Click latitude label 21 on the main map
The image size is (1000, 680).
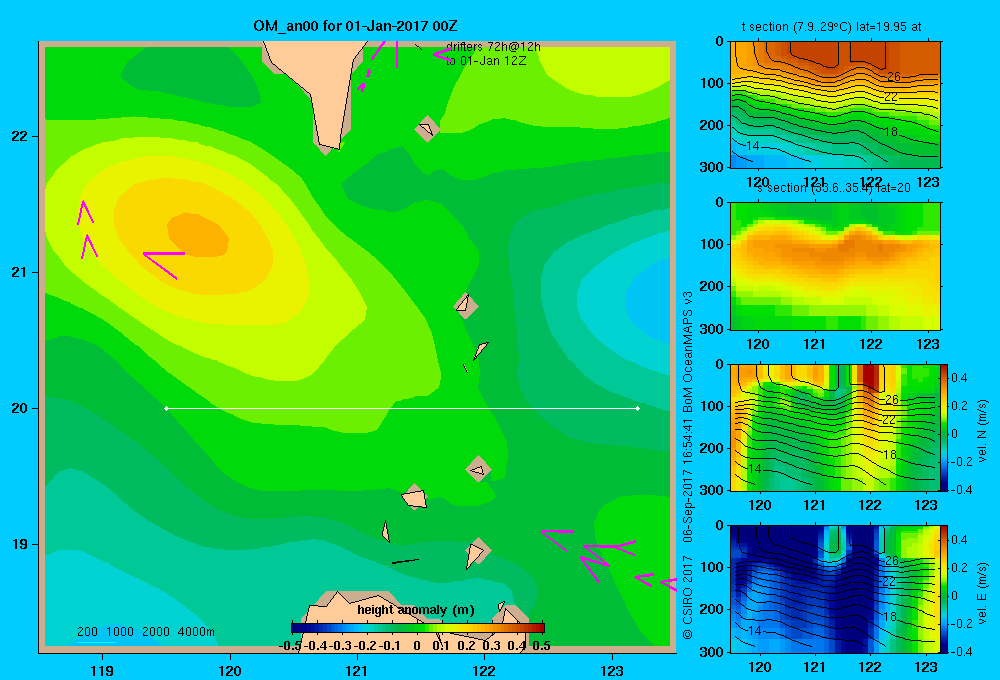click(x=20, y=272)
